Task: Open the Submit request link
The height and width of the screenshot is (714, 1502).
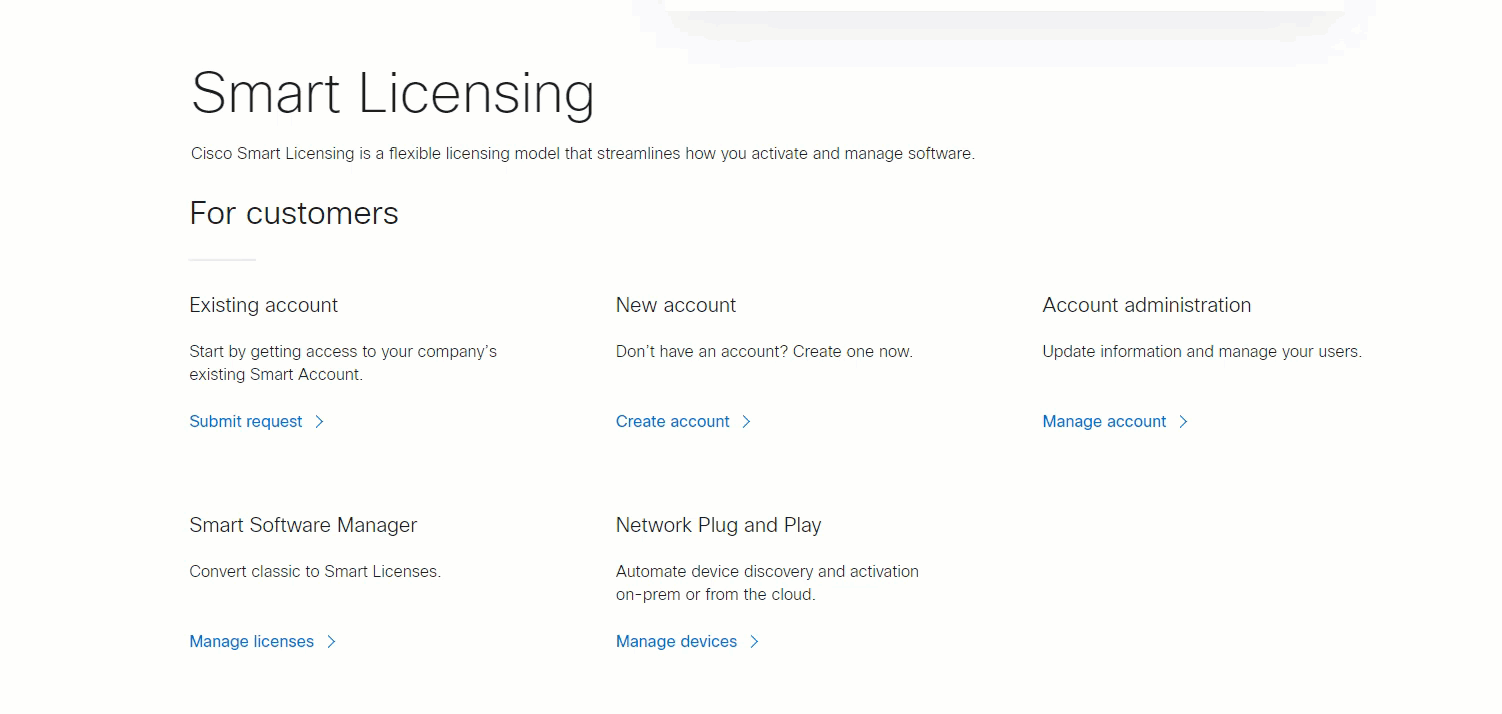Action: pos(246,422)
